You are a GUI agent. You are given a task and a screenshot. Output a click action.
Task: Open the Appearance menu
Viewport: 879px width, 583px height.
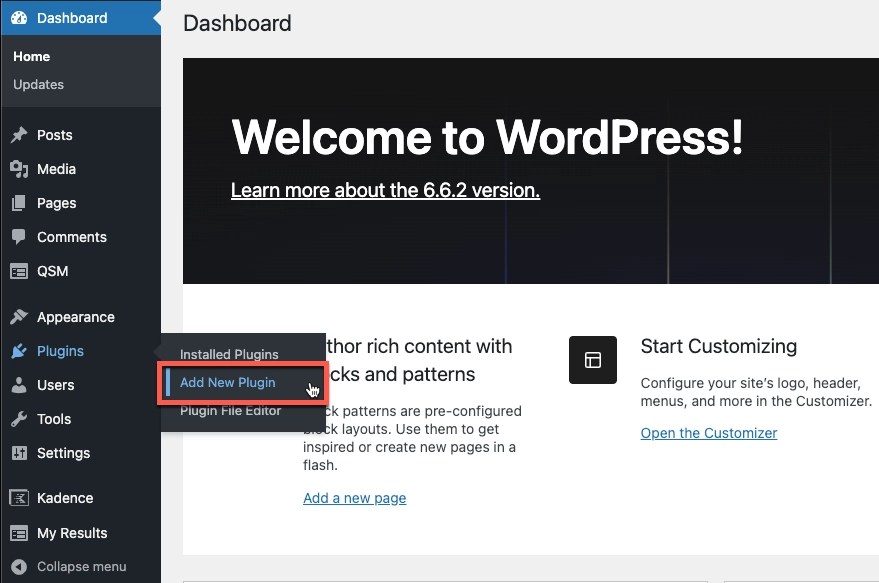pyautogui.click(x=76, y=317)
